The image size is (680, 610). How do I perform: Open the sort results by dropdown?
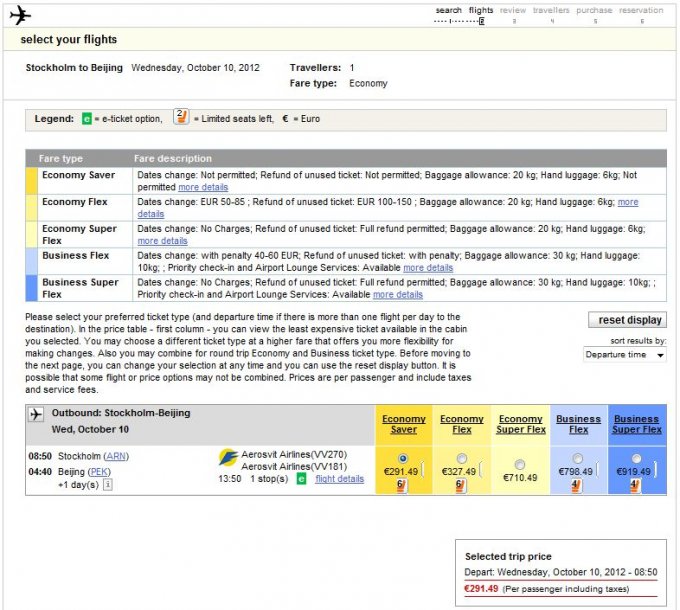625,355
